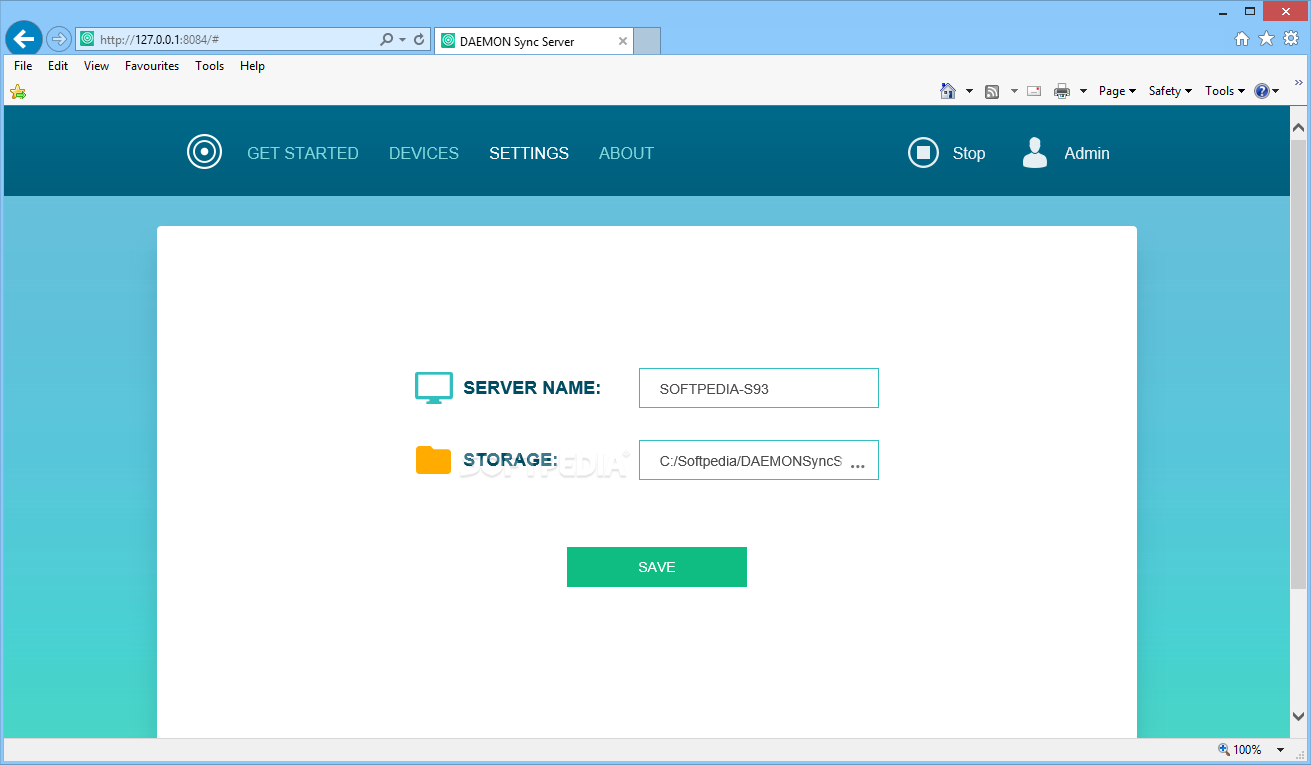Select the DAEMON Sync Server browser tab
Image resolution: width=1311 pixels, height=765 pixels.
pyautogui.click(x=535, y=41)
